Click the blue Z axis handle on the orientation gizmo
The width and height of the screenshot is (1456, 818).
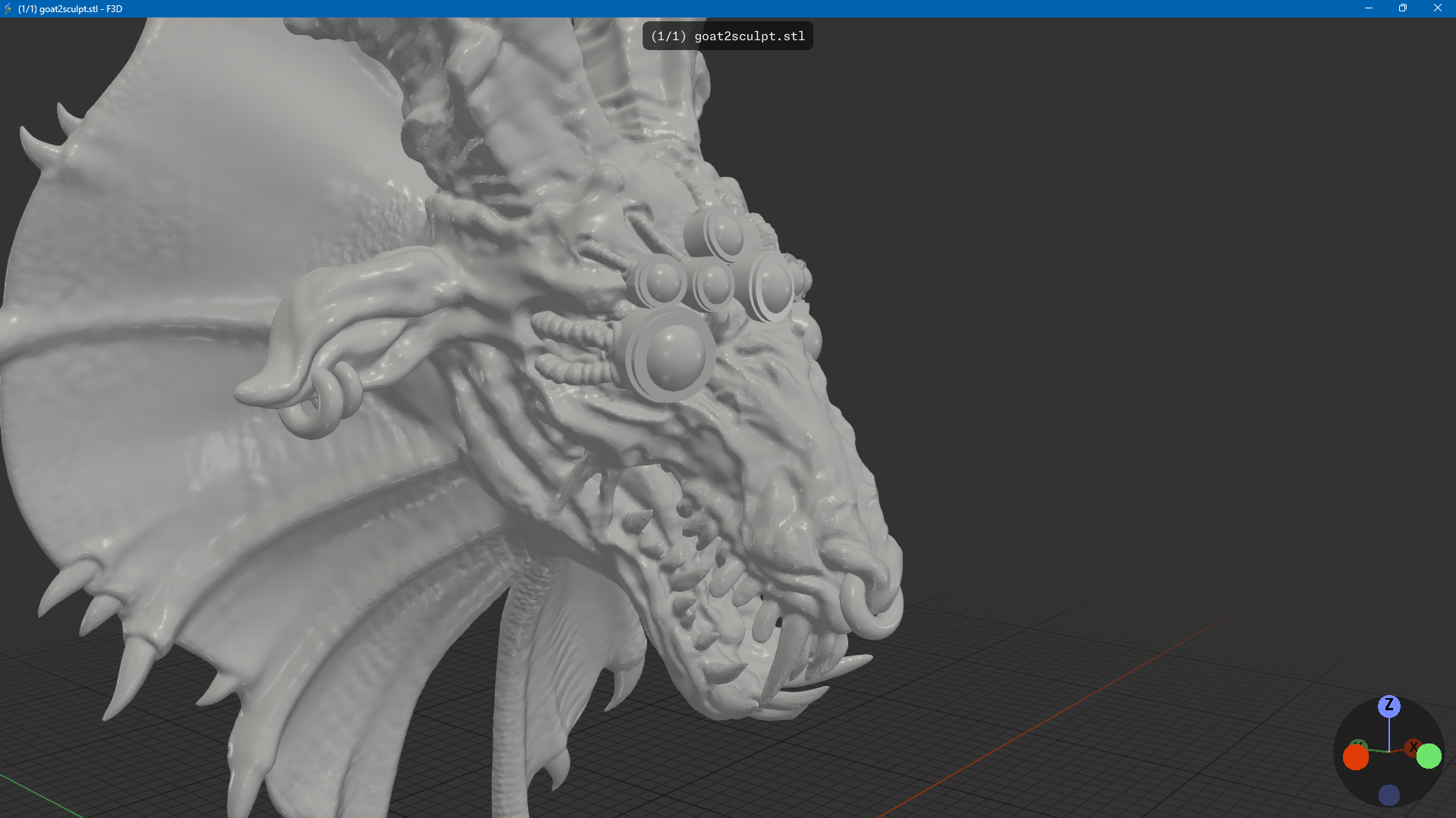[1388, 706]
